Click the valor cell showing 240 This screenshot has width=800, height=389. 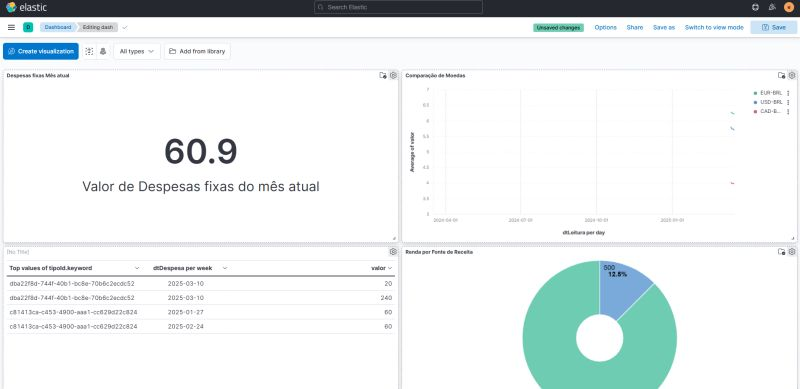(x=386, y=298)
